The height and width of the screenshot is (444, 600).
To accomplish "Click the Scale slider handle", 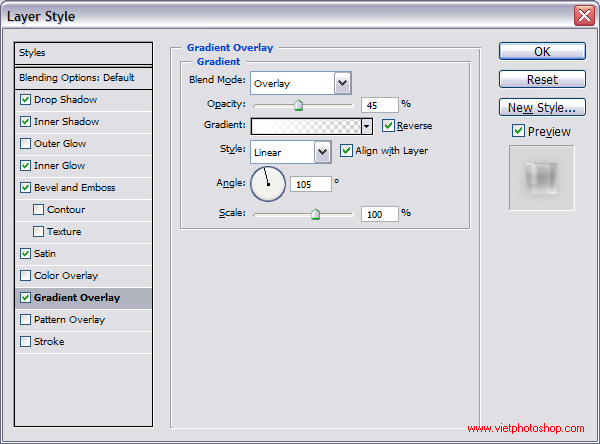I will 315,213.
